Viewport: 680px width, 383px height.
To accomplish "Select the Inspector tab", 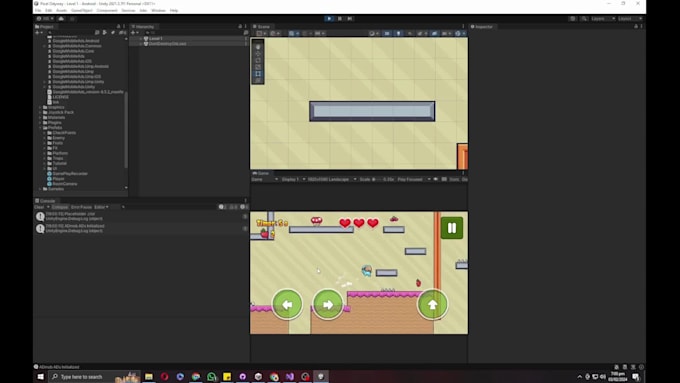I will click(482, 26).
